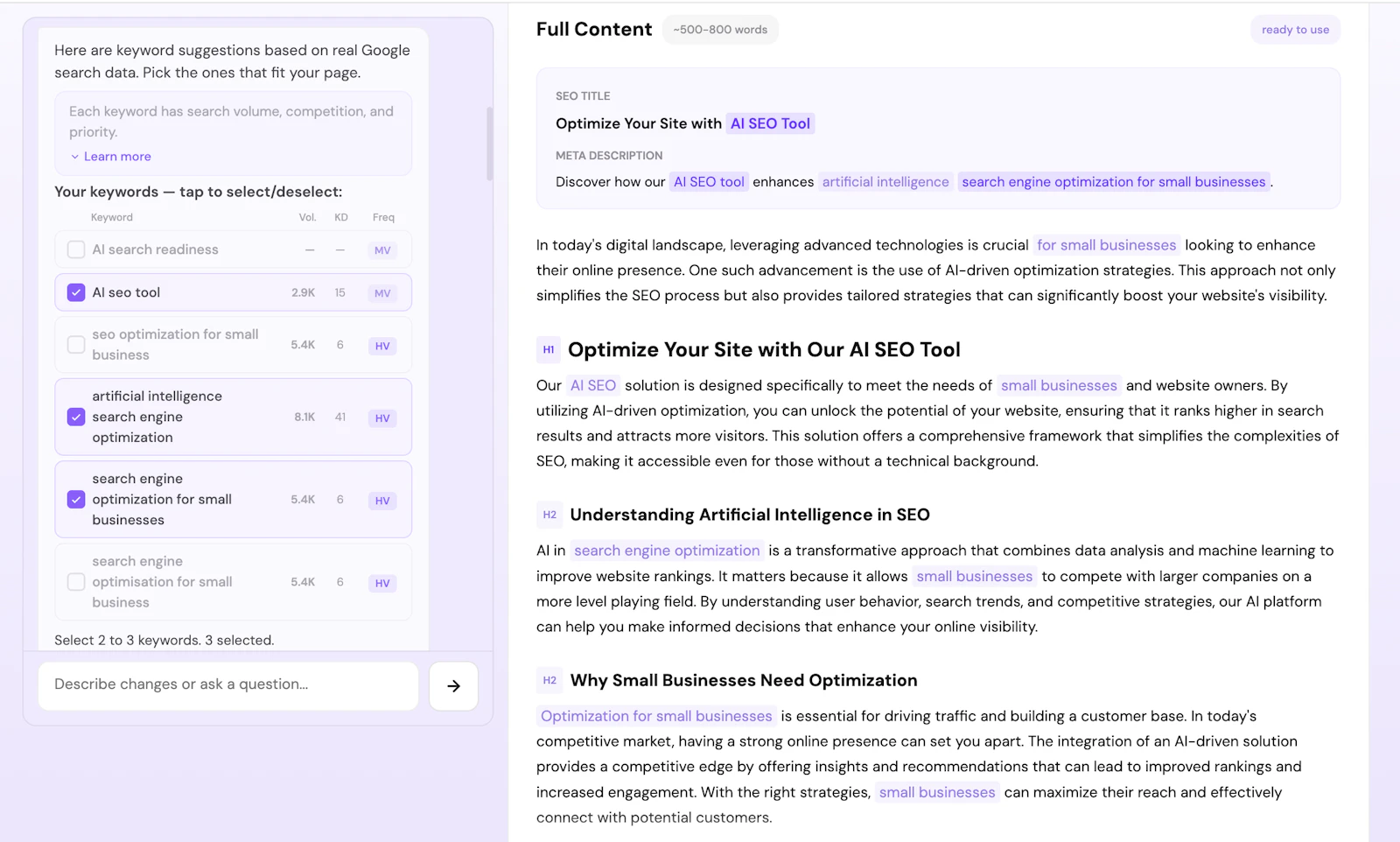Click the Describe changes input field

point(228,684)
